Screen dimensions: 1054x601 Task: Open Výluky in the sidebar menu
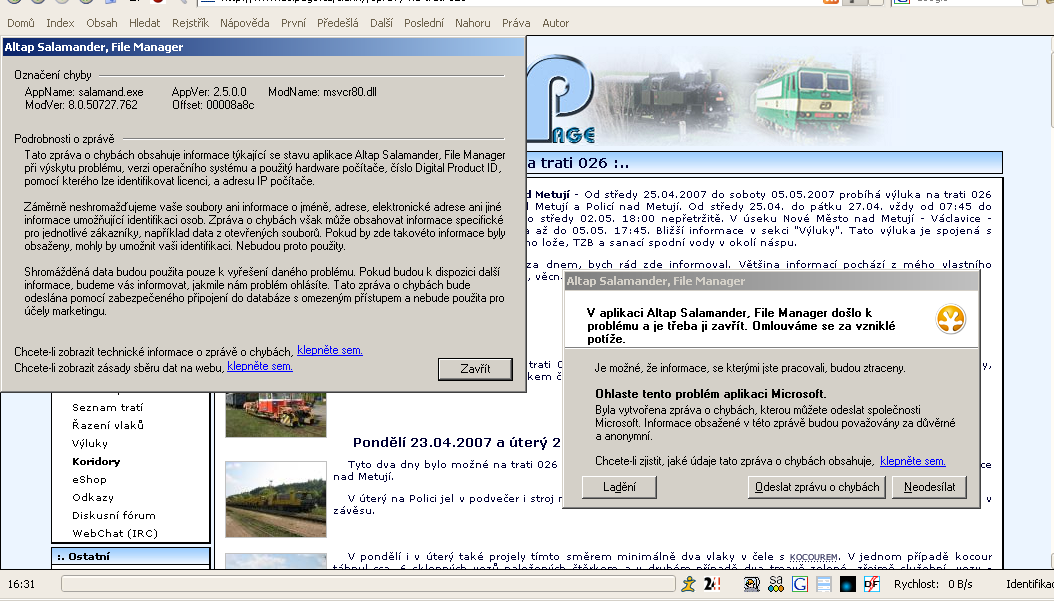(x=90, y=444)
